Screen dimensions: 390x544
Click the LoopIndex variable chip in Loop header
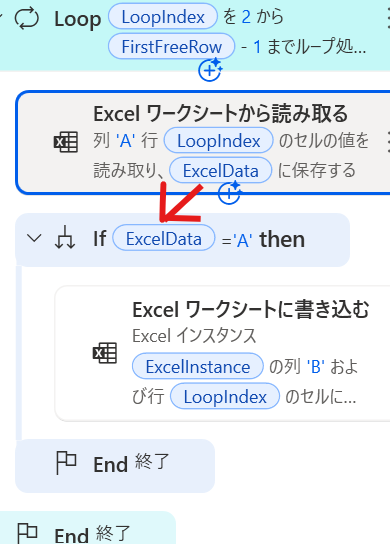pos(163,17)
